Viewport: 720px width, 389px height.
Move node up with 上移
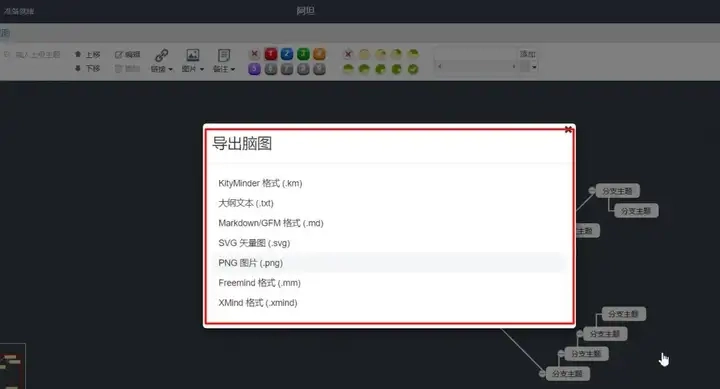click(87, 54)
